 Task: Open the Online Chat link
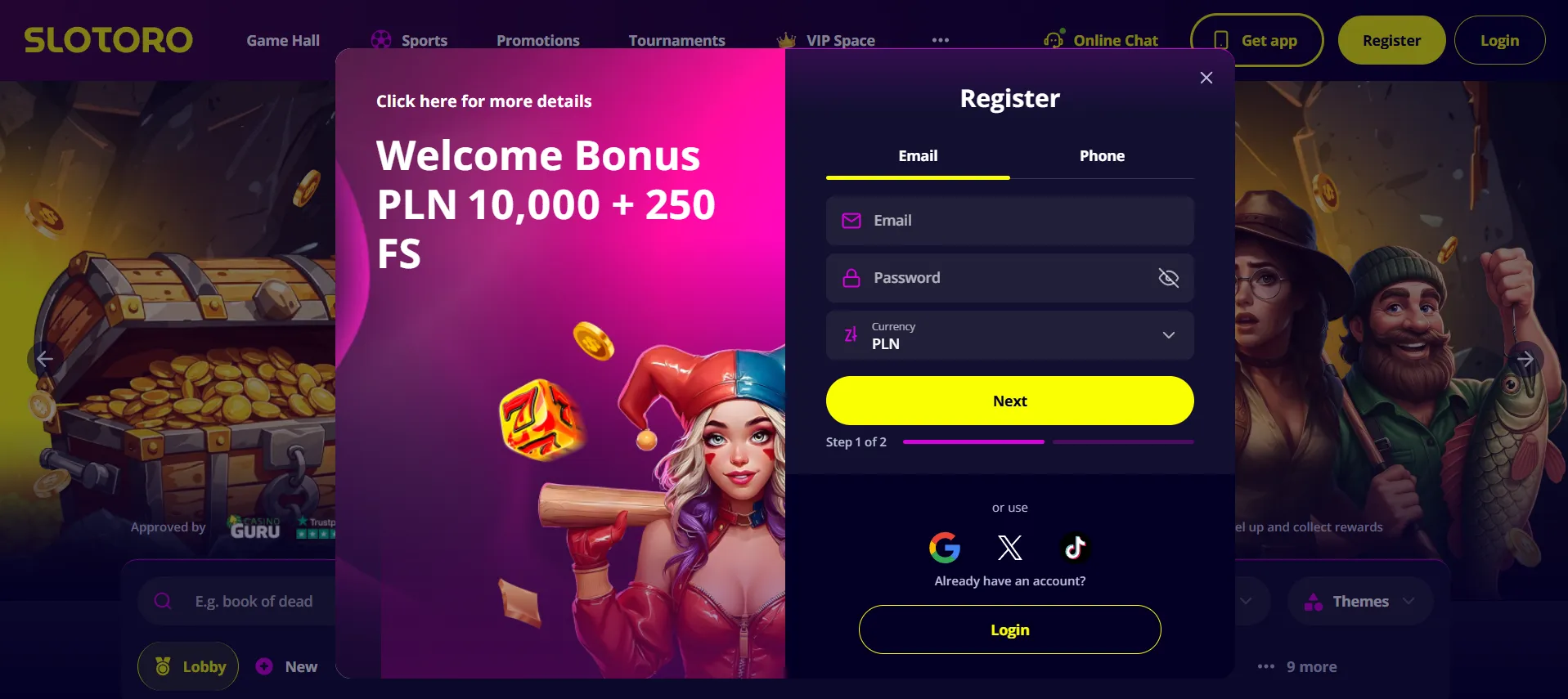[1101, 40]
